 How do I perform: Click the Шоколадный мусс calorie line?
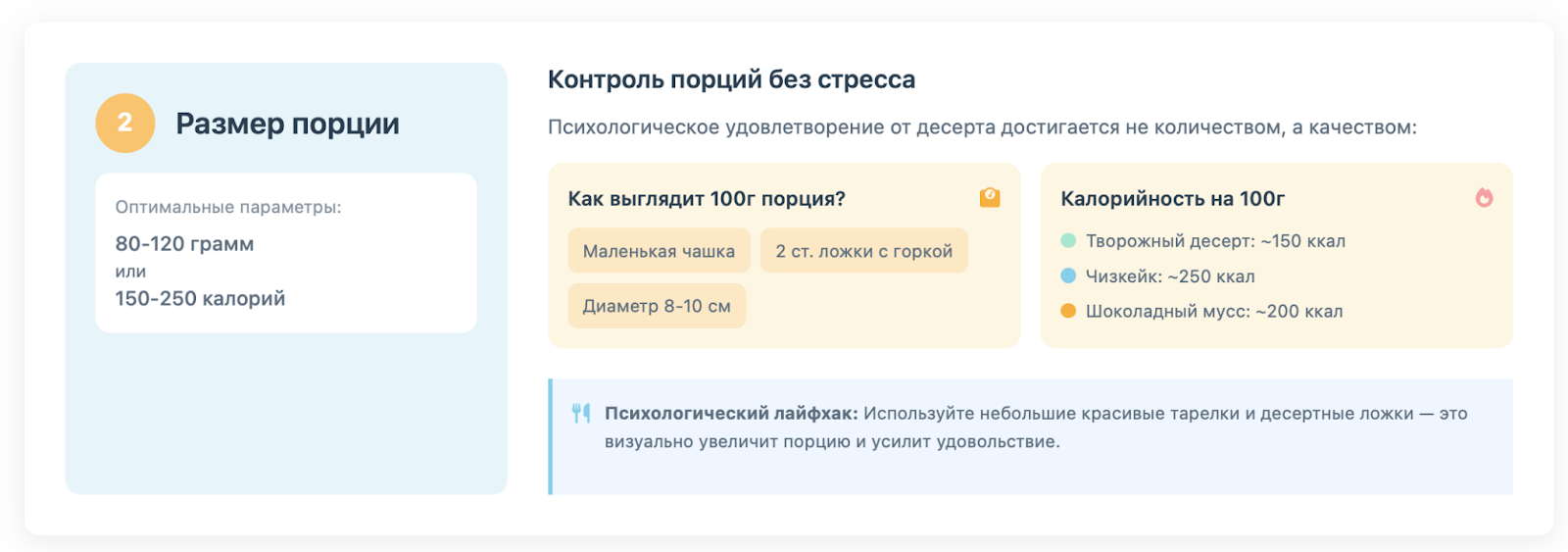[x=1214, y=312]
